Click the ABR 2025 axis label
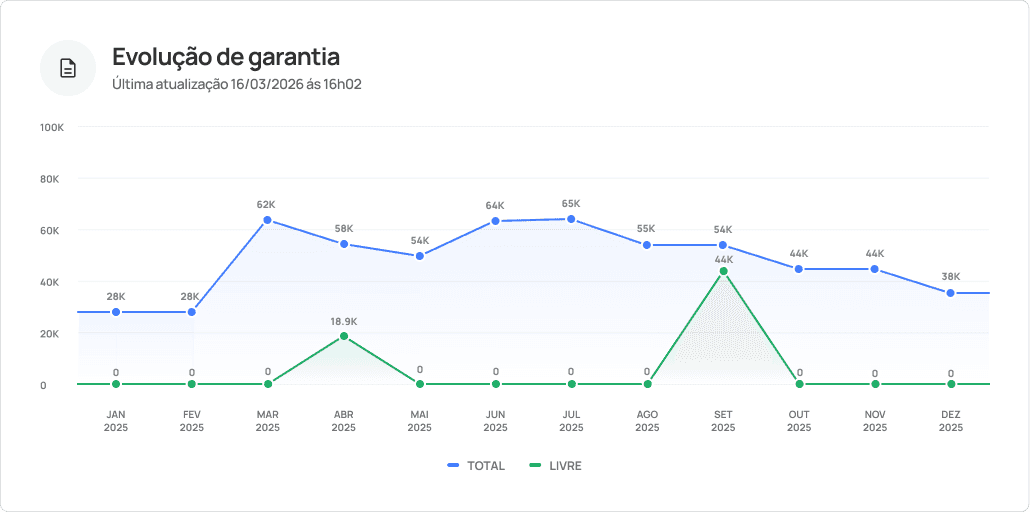Image resolution: width=1030 pixels, height=512 pixels. (344, 421)
